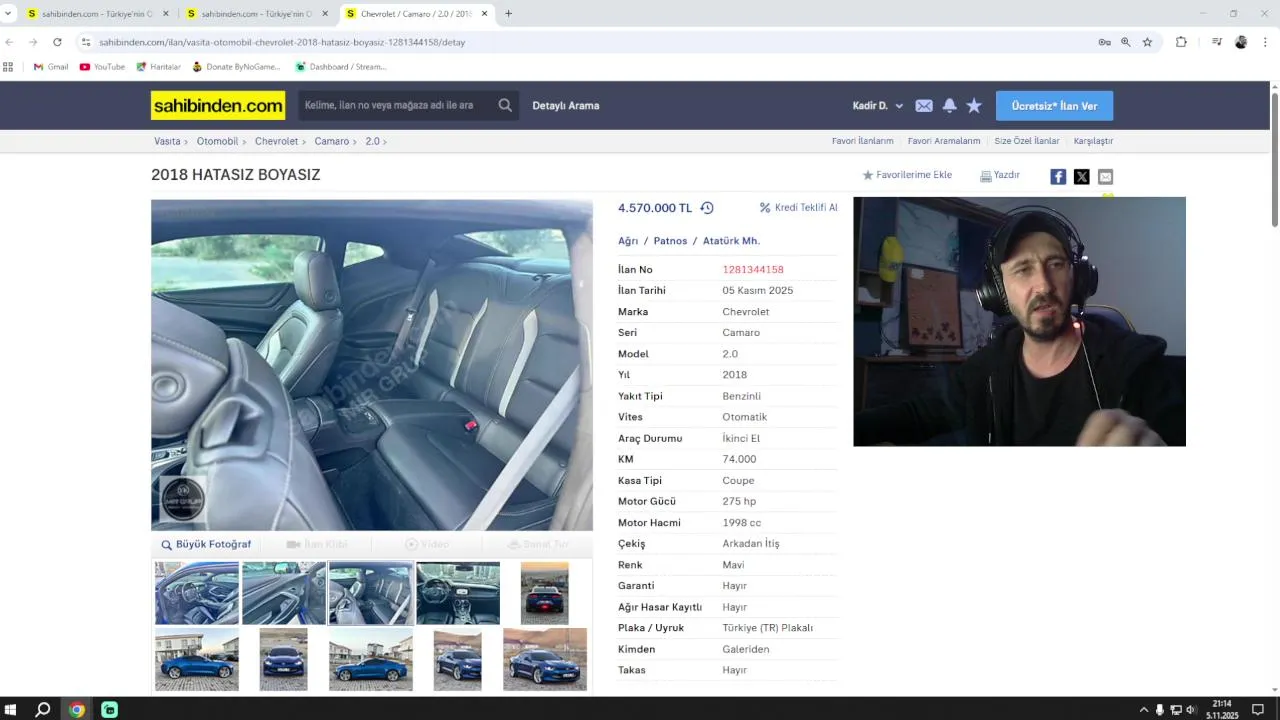The width and height of the screenshot is (1280, 720).
Task: Click the Ağrı location link
Action: click(x=628, y=241)
